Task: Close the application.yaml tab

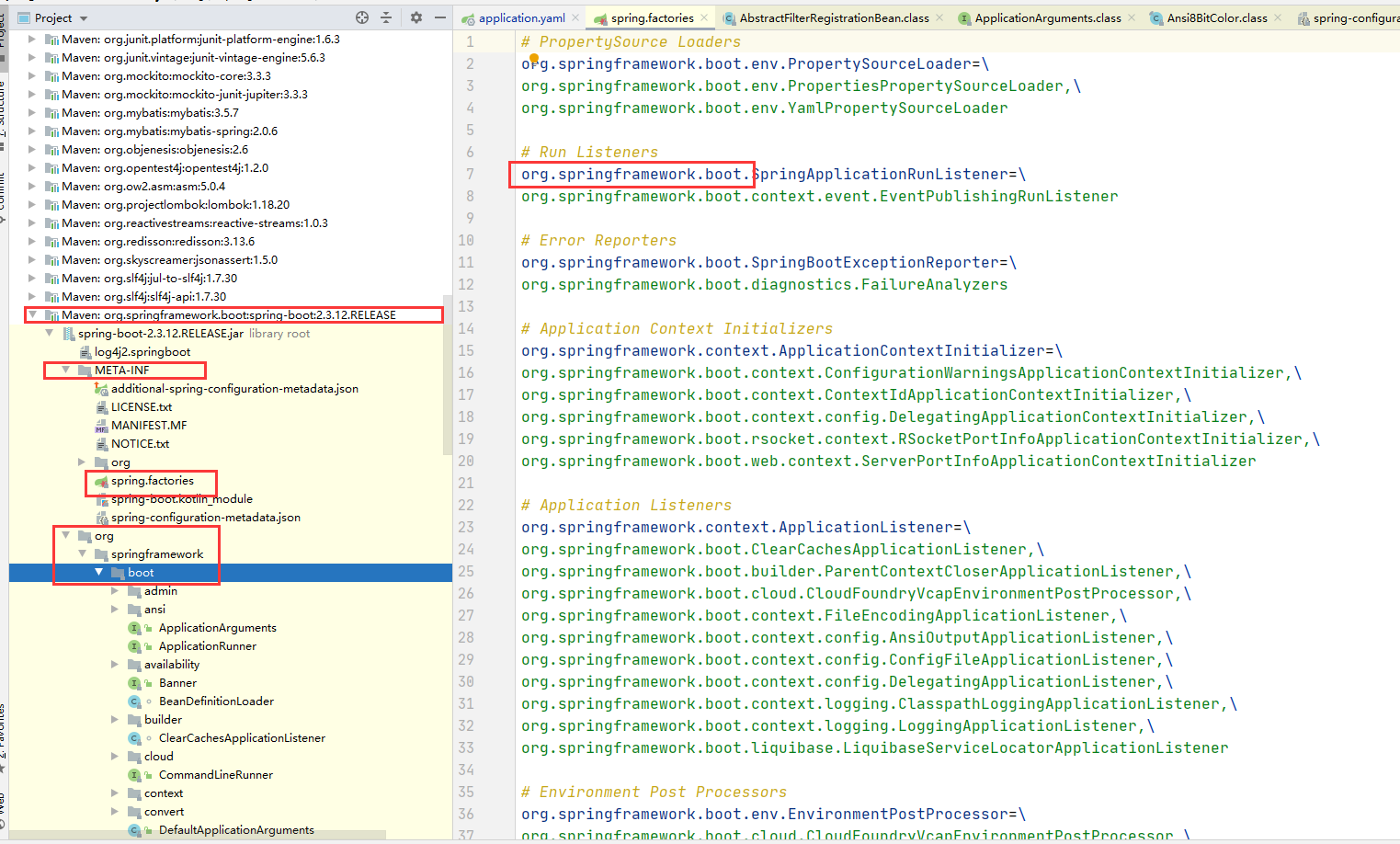Action: [x=575, y=17]
